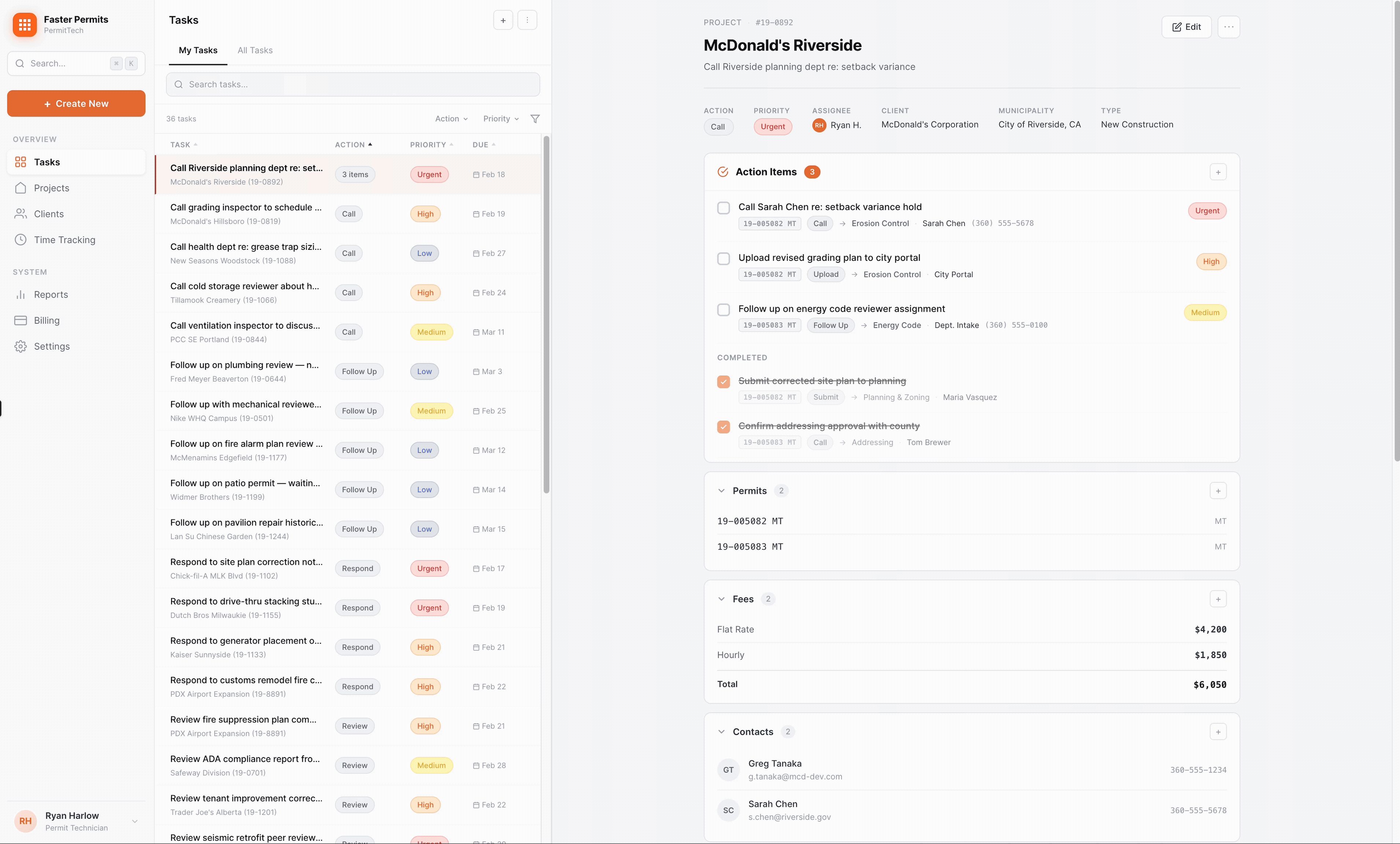Uncheck 'Submit corrected site plan to planning'
The width and height of the screenshot is (1400, 844).
click(x=723, y=381)
